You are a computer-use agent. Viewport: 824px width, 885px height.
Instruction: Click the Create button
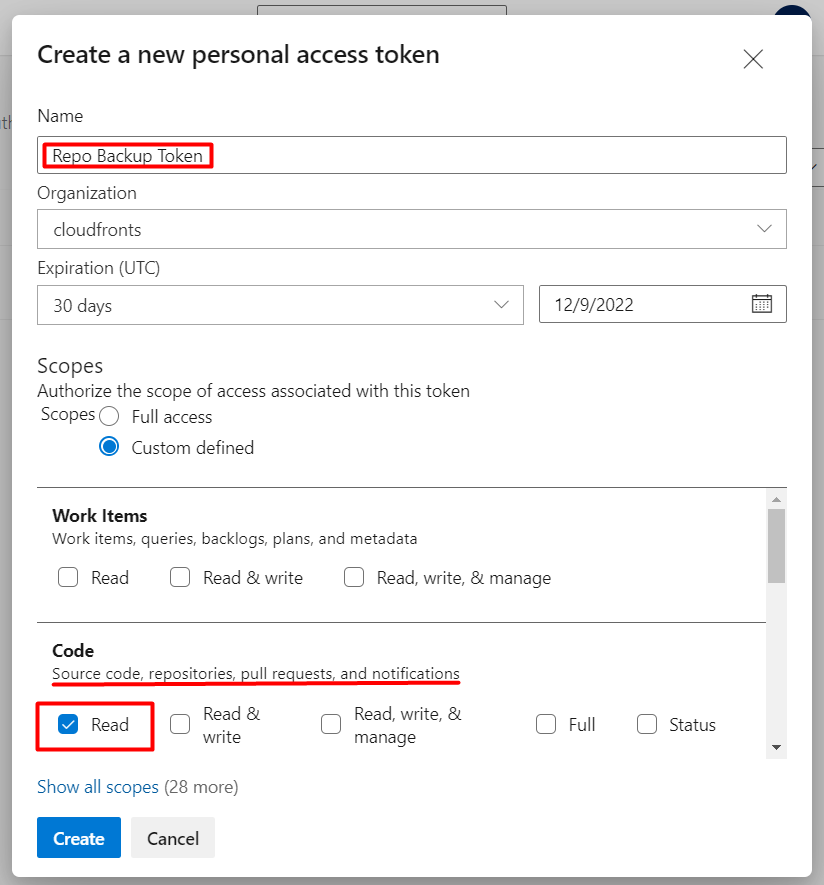click(x=79, y=838)
